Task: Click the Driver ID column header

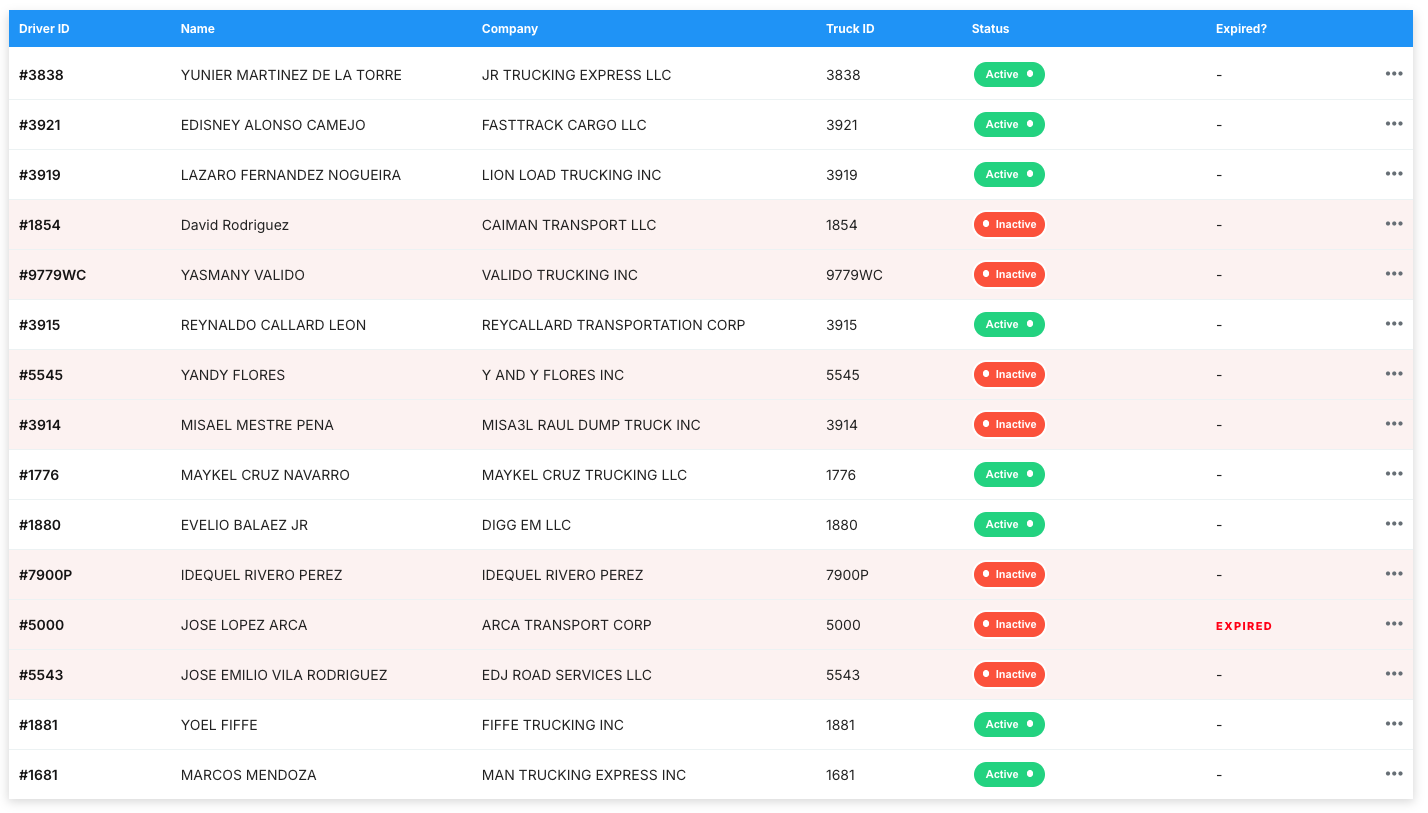Action: tap(44, 29)
